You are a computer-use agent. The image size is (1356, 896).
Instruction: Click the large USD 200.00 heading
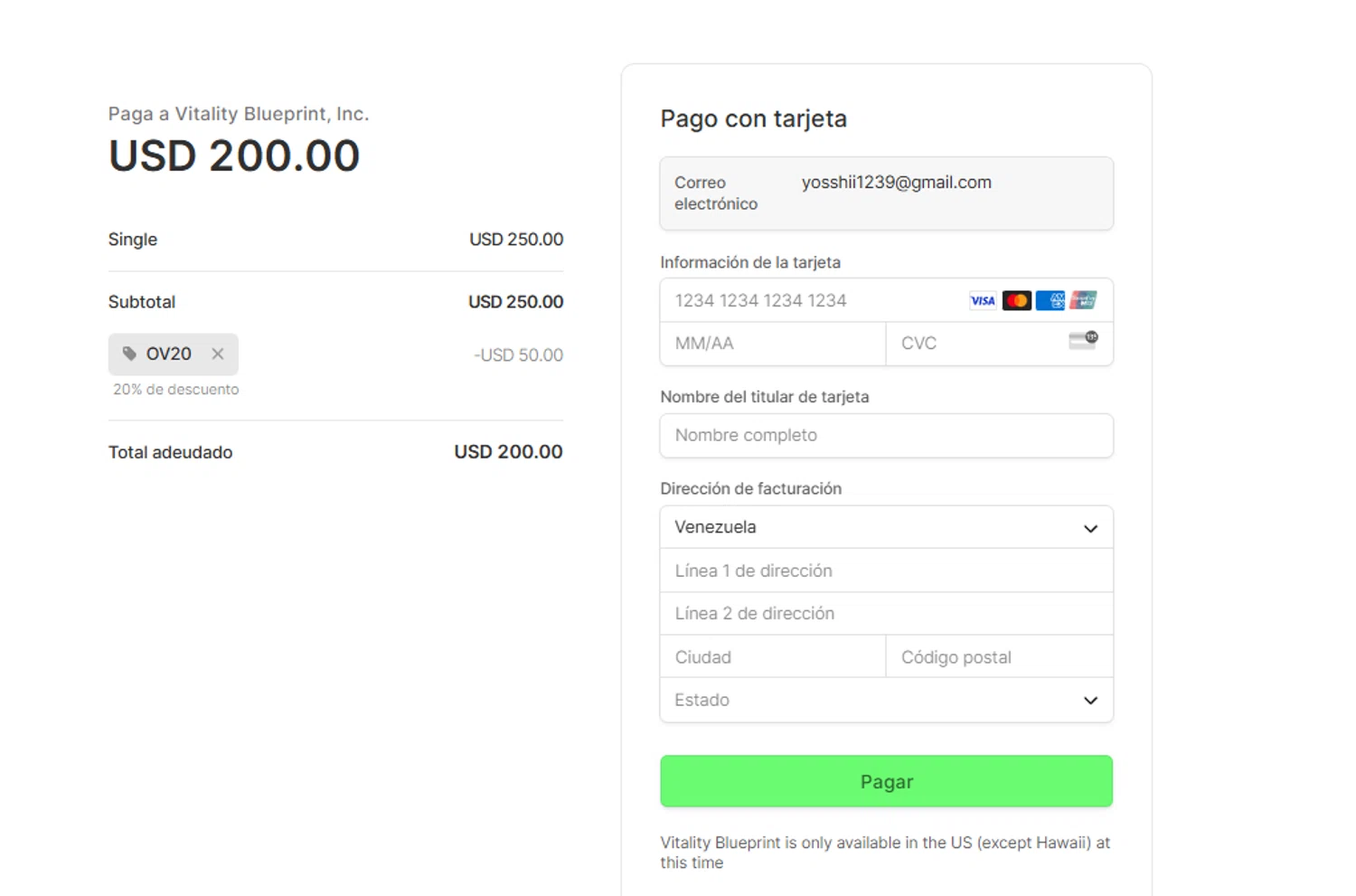tap(234, 156)
